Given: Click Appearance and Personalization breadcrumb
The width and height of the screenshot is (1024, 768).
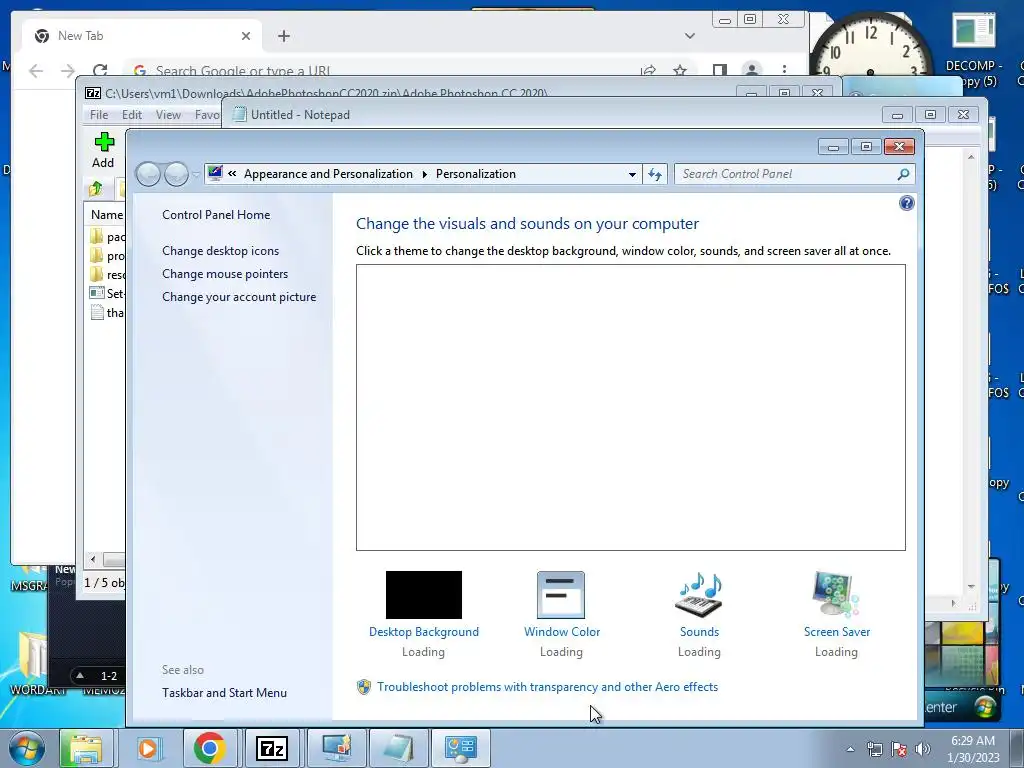Looking at the screenshot, I should (x=328, y=174).
